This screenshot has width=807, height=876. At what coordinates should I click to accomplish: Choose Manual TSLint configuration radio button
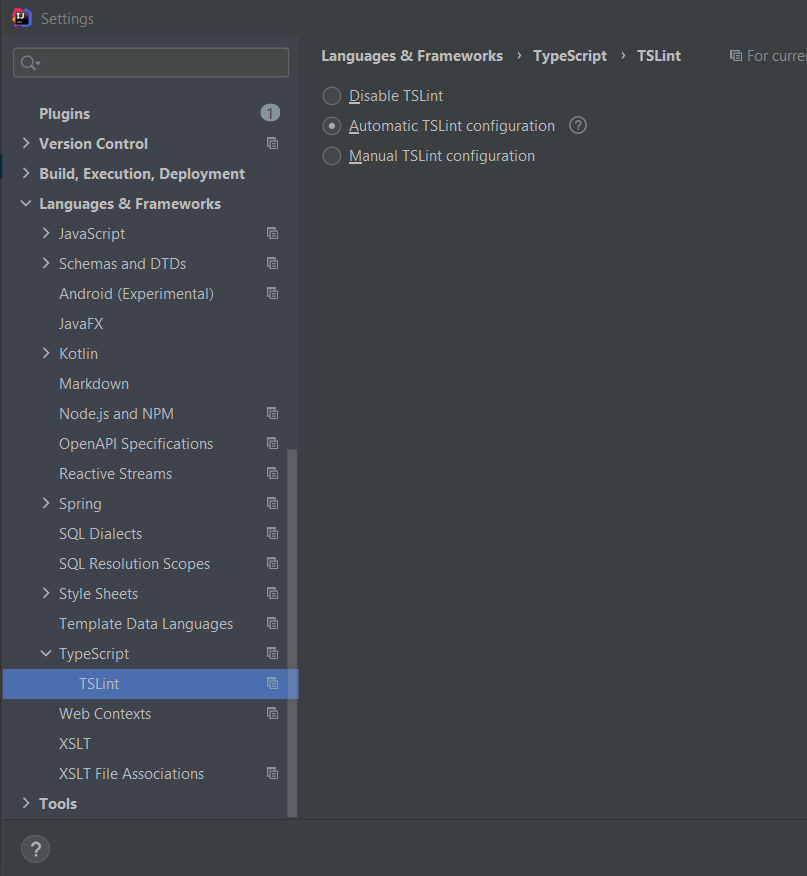331,156
